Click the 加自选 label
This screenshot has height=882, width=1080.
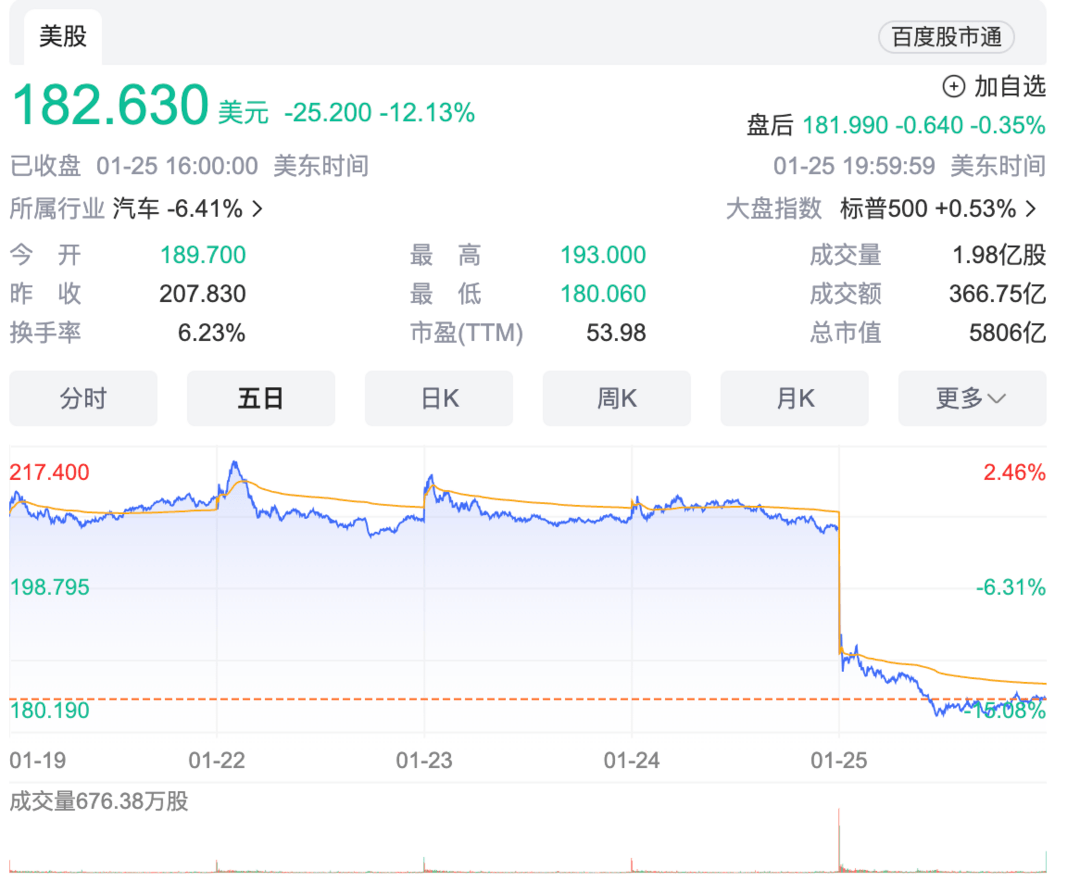1010,87
